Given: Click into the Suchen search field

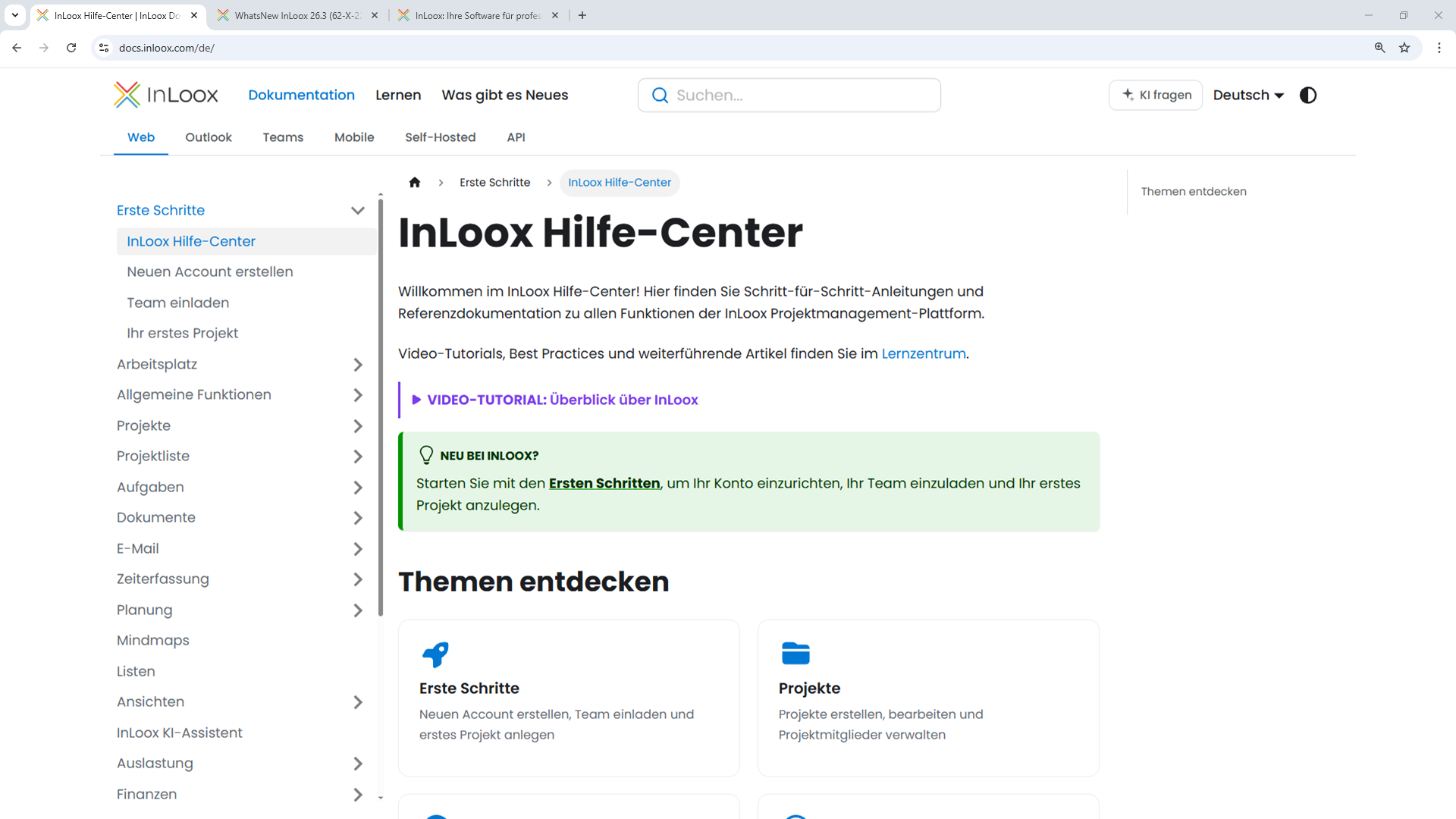Looking at the screenshot, I should click(x=789, y=96).
